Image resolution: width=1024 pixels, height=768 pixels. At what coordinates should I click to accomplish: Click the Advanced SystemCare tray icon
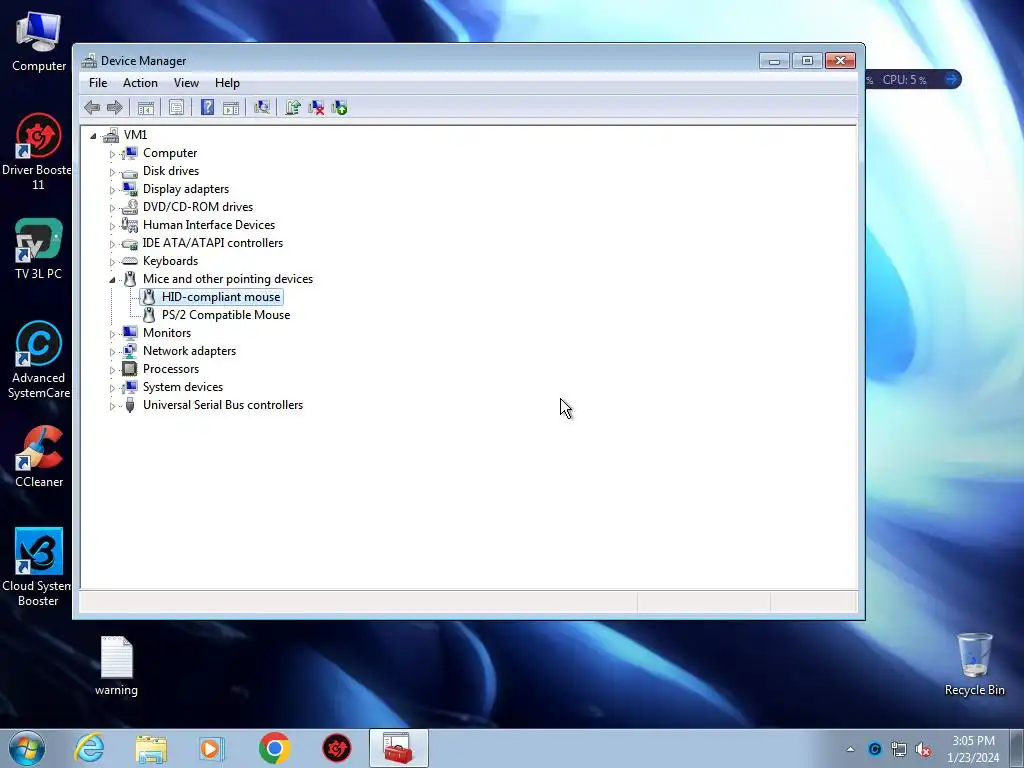(875, 750)
